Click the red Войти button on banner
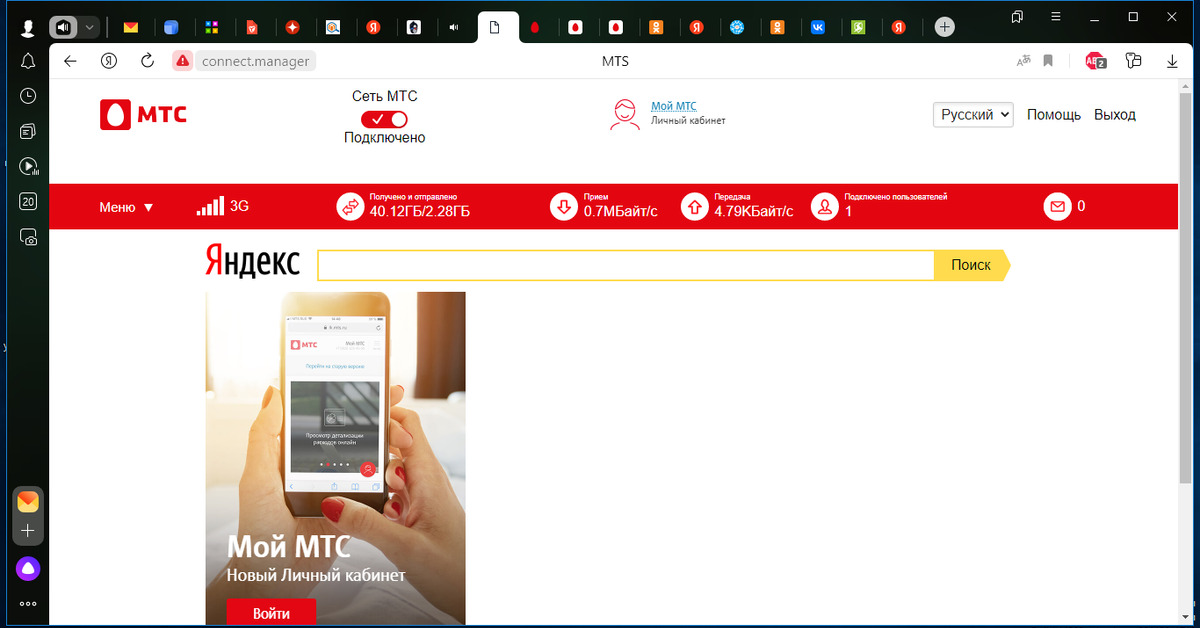Screen dimensions: 1200x628 coord(271,612)
